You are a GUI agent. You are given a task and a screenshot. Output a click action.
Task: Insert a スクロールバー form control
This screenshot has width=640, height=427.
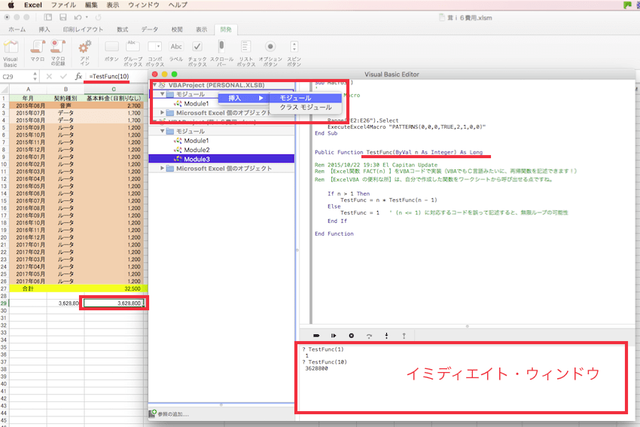(x=222, y=53)
